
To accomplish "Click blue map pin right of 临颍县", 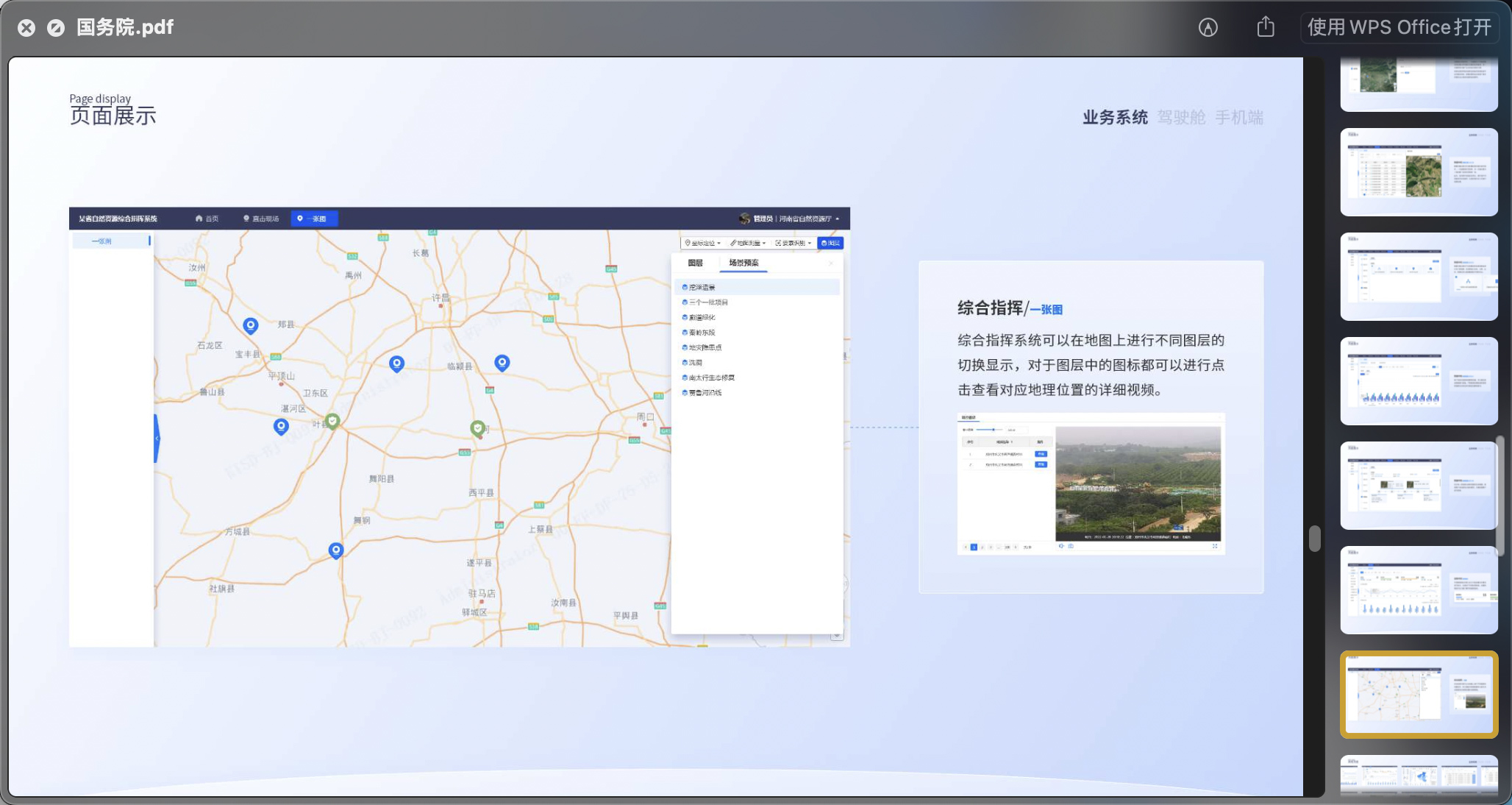I will [x=502, y=363].
